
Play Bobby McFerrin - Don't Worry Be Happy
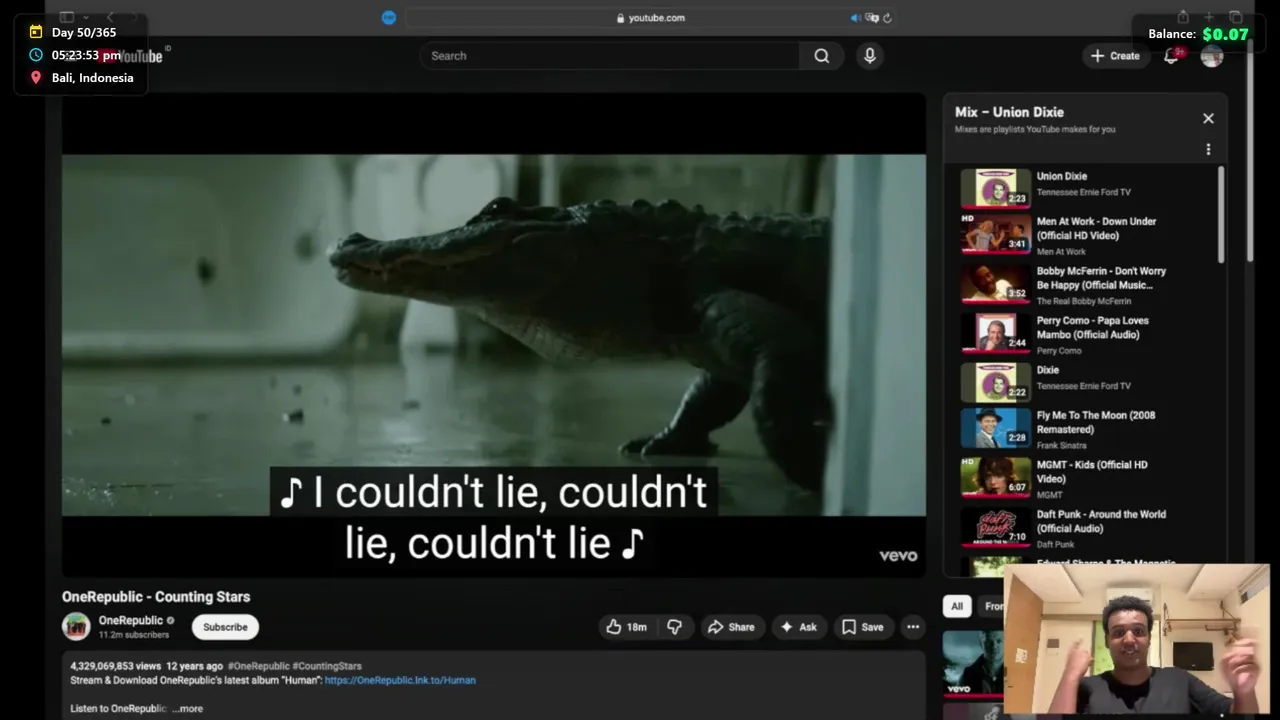point(1085,285)
